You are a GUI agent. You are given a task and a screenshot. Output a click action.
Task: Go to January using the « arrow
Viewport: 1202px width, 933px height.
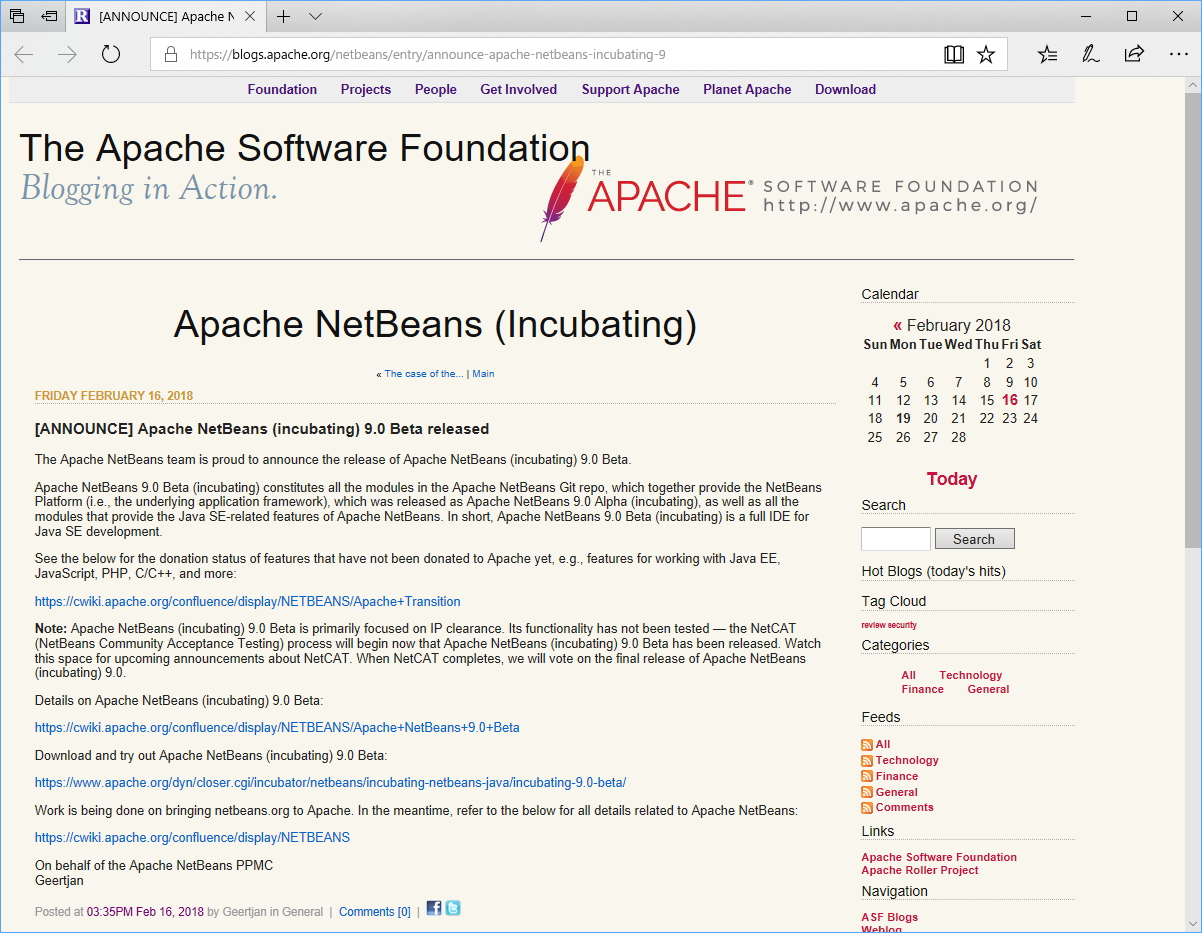click(896, 325)
